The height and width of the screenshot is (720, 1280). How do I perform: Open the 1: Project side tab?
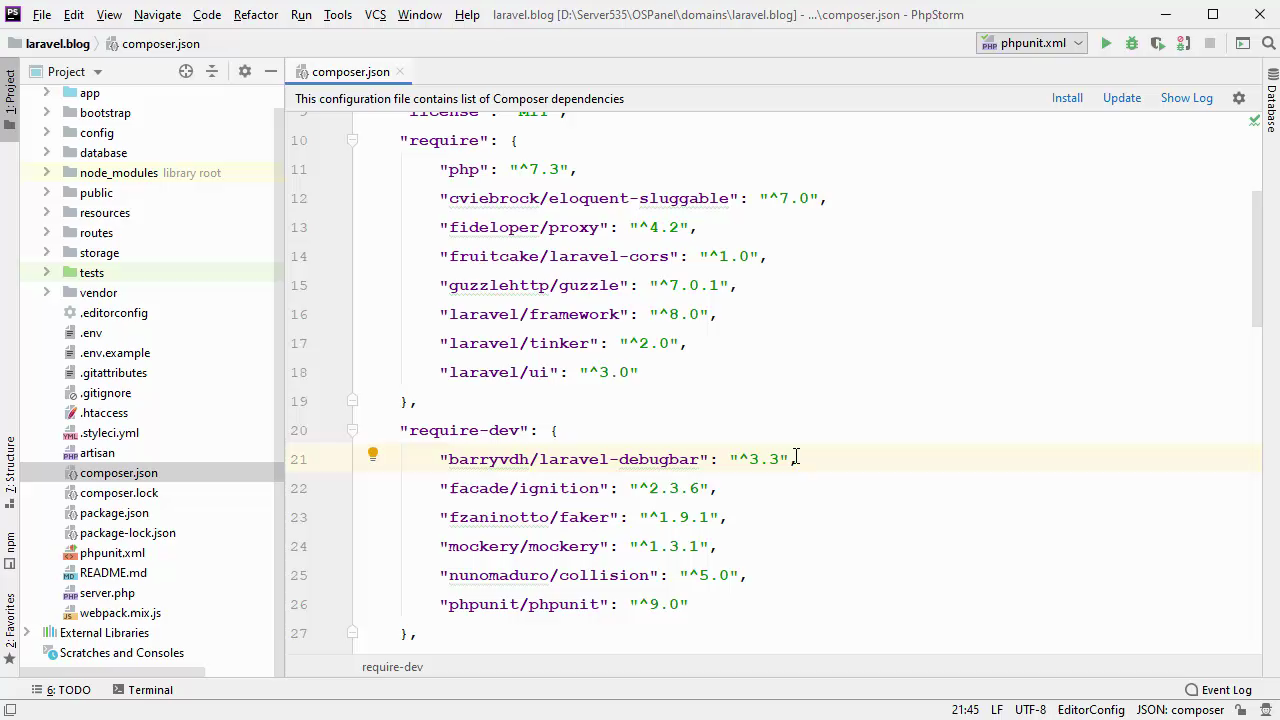[10, 99]
